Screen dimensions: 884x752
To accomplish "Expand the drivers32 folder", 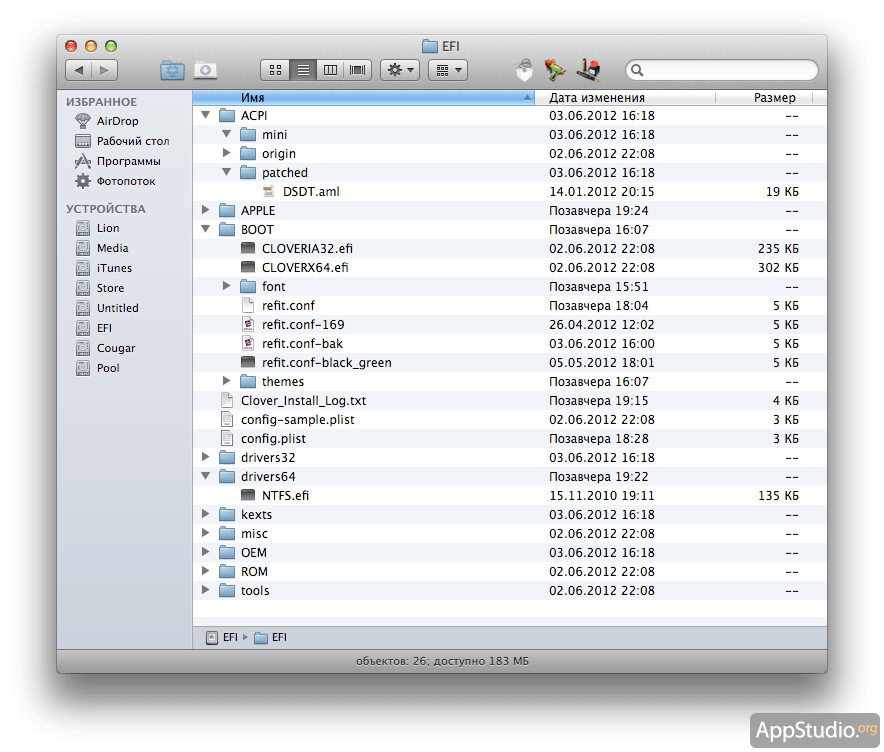I will 206,457.
